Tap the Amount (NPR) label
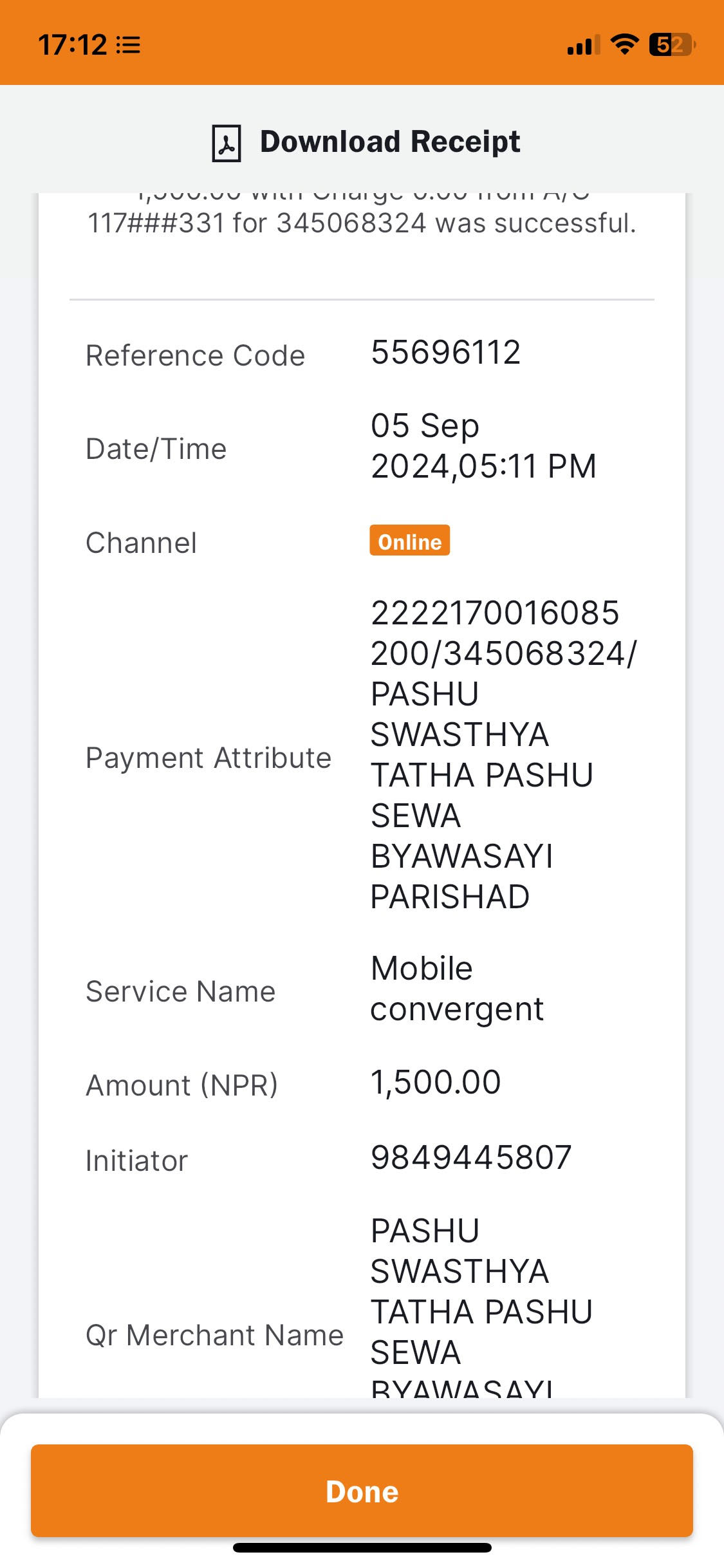Image resolution: width=724 pixels, height=1568 pixels. pyautogui.click(x=182, y=1085)
